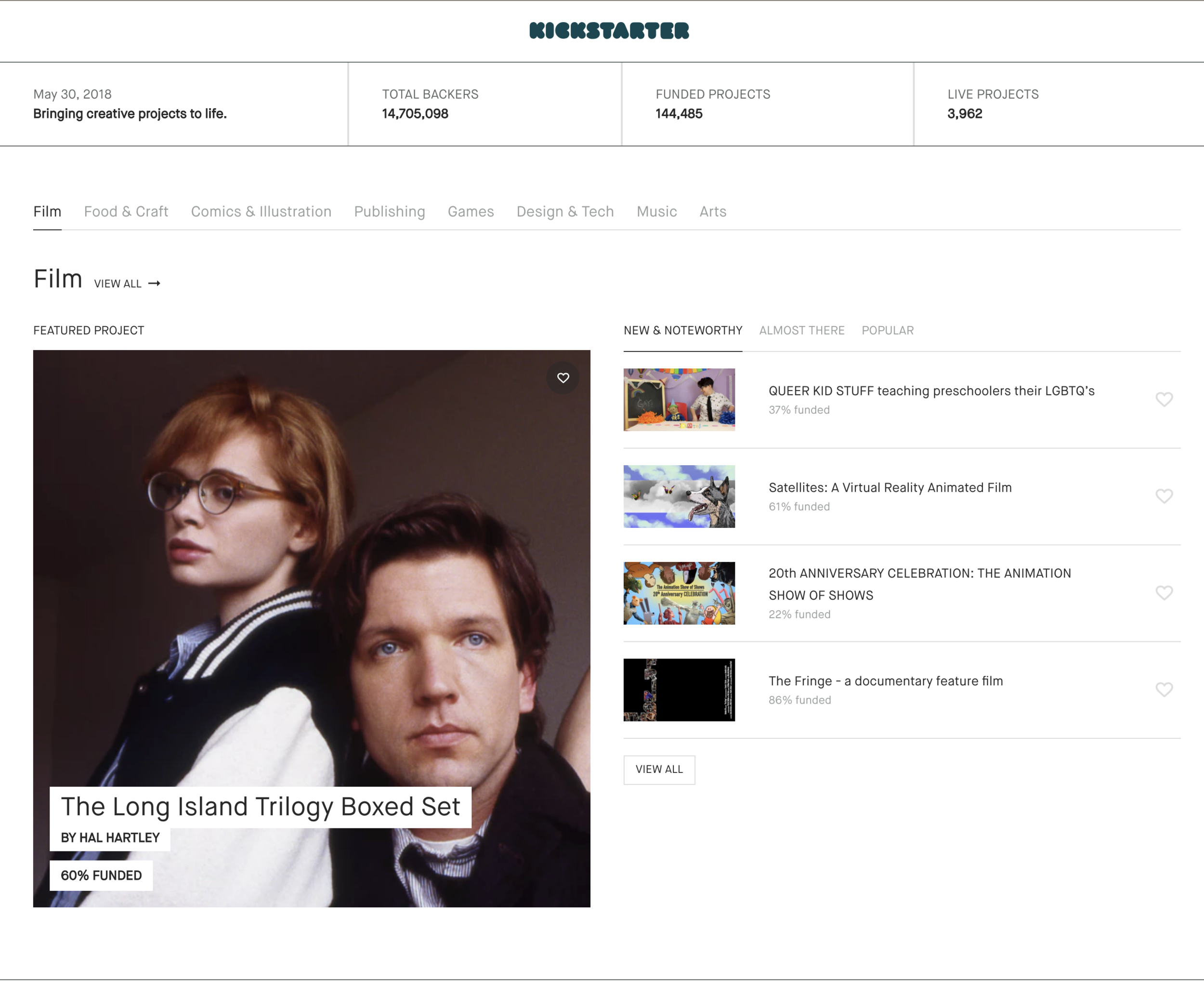Click the QUEER KID STUFF thumbnail image

(x=679, y=400)
